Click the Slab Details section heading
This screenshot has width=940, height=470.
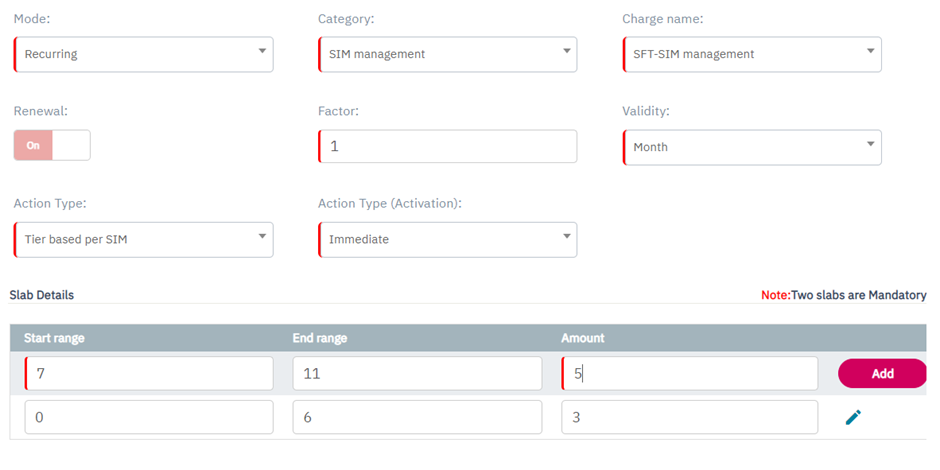[x=42, y=295]
